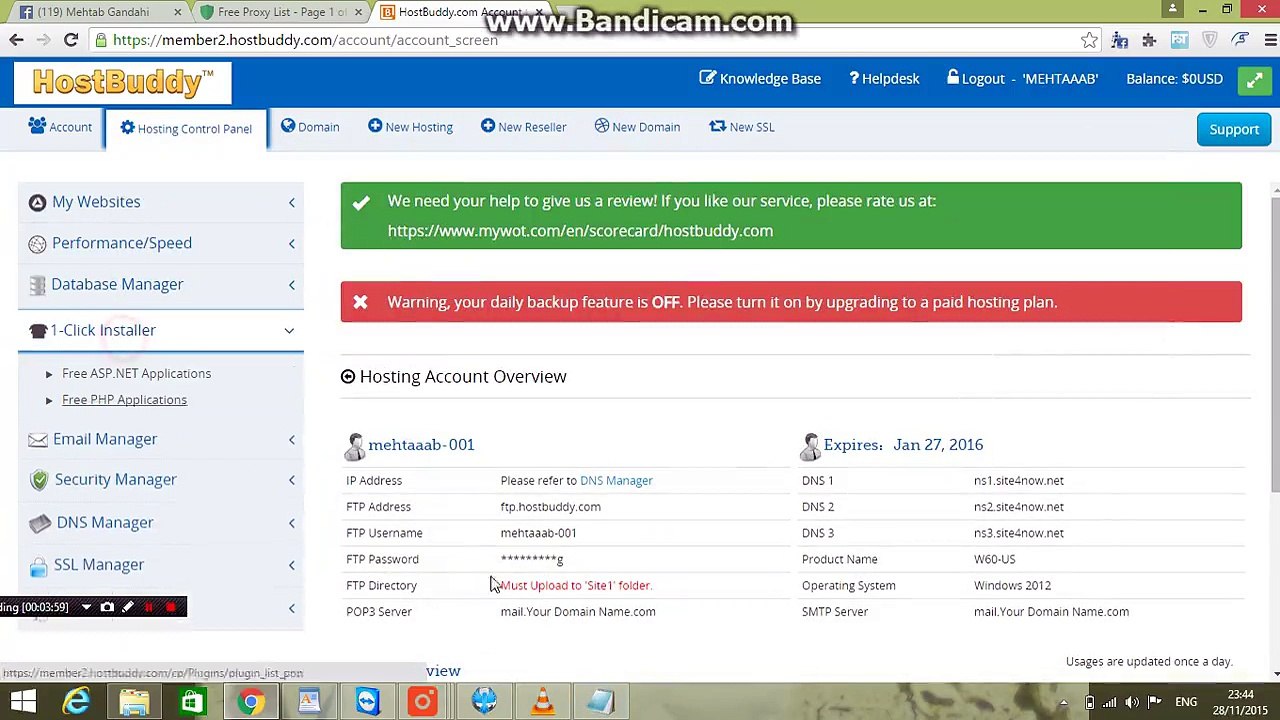Click the volume speaker icon in system tray

[1132, 702]
